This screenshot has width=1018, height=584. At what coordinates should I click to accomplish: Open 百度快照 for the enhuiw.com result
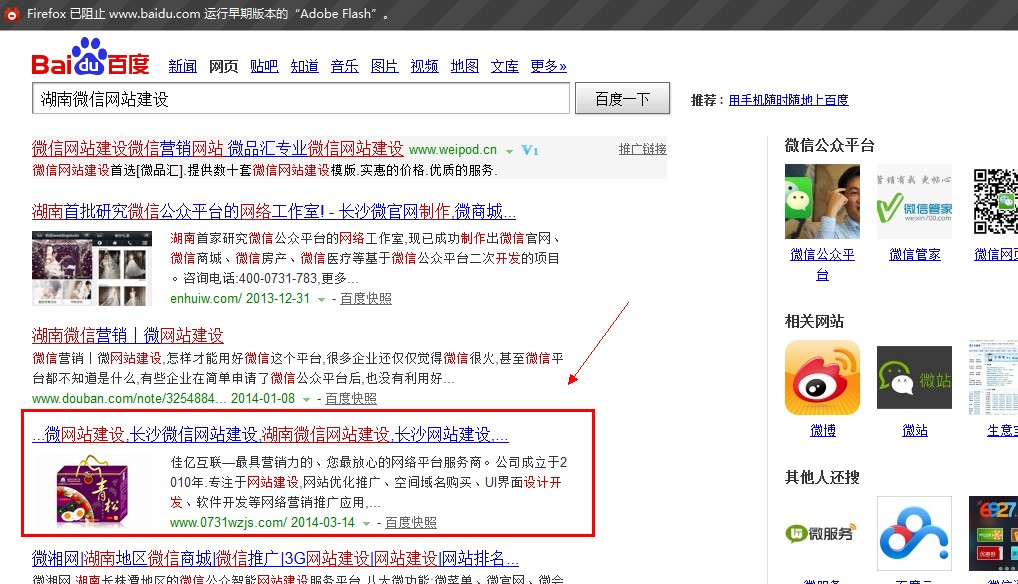[x=366, y=298]
